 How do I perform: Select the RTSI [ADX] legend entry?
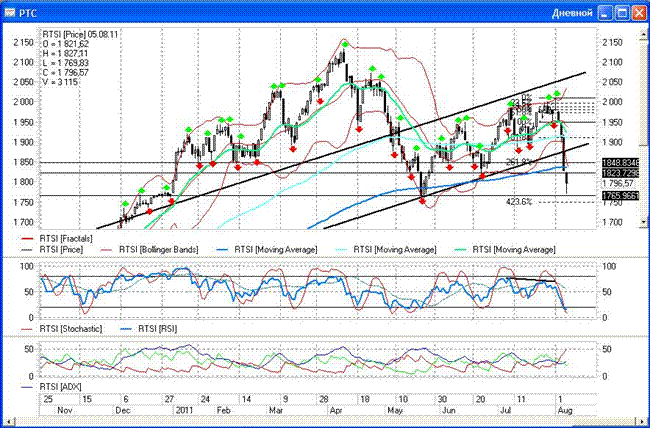61,387
